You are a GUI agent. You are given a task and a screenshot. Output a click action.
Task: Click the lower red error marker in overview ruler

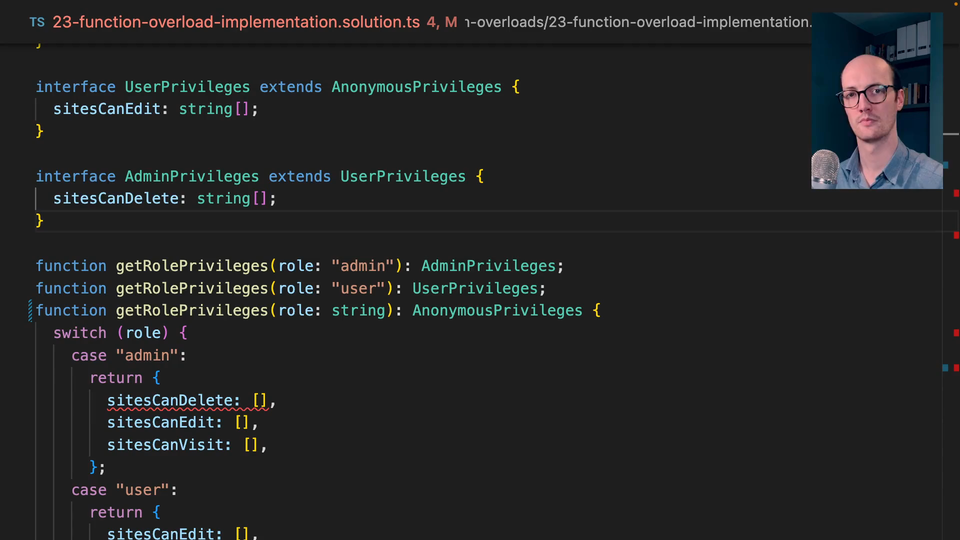click(x=955, y=367)
